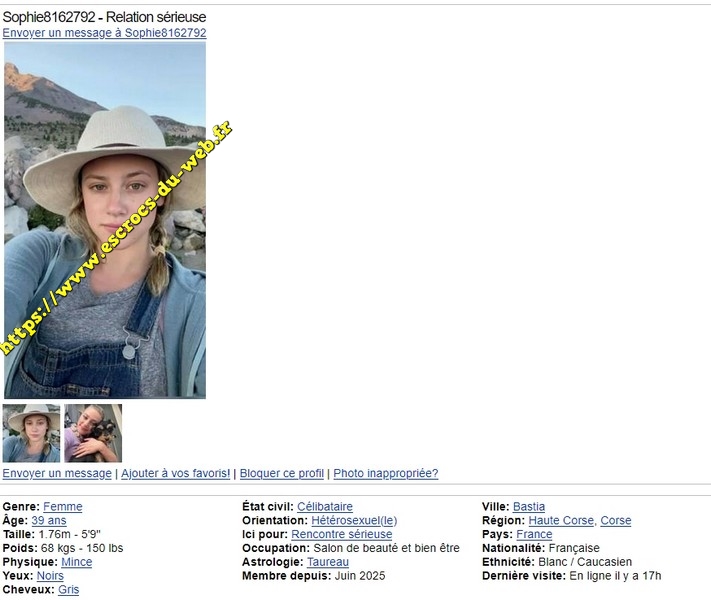Click 'Envoyer un message' link below thumbnails
Image resolution: width=711 pixels, height=600 pixels.
[57, 473]
